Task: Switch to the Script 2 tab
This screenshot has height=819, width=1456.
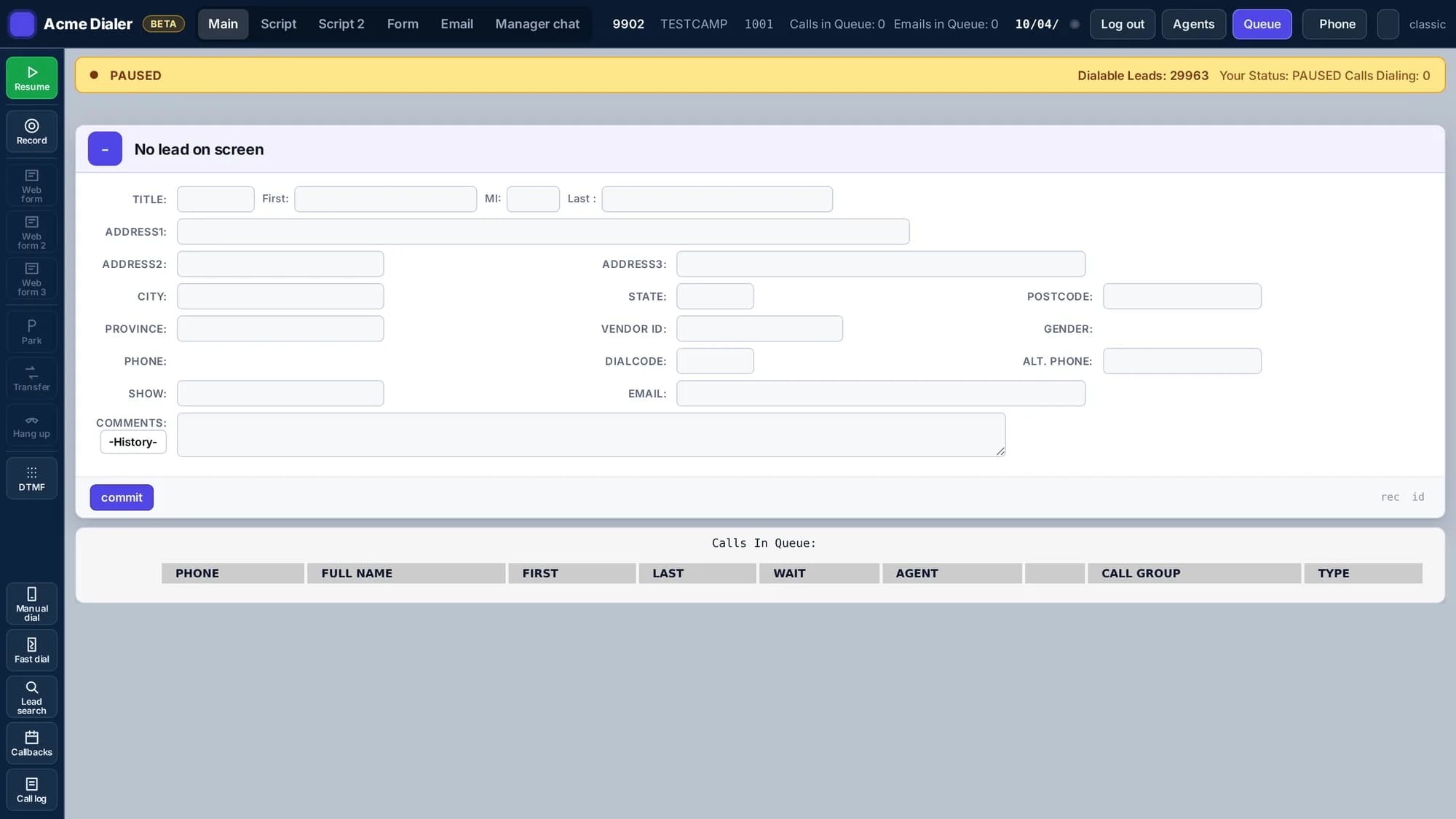Action: (341, 24)
